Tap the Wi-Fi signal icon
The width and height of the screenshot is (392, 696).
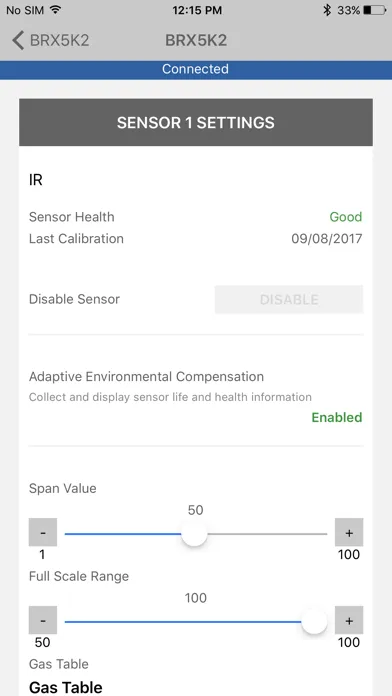pos(55,10)
